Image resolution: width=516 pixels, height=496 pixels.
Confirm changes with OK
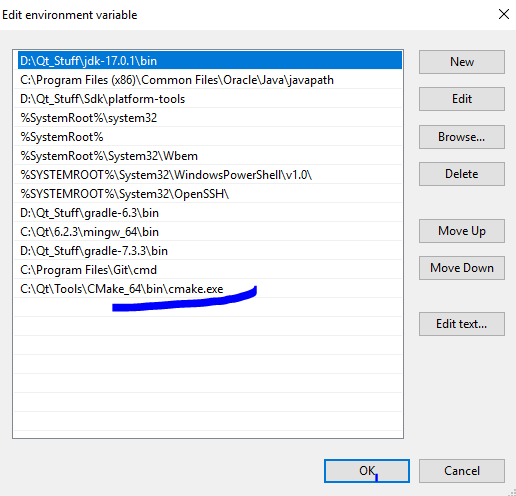367,471
